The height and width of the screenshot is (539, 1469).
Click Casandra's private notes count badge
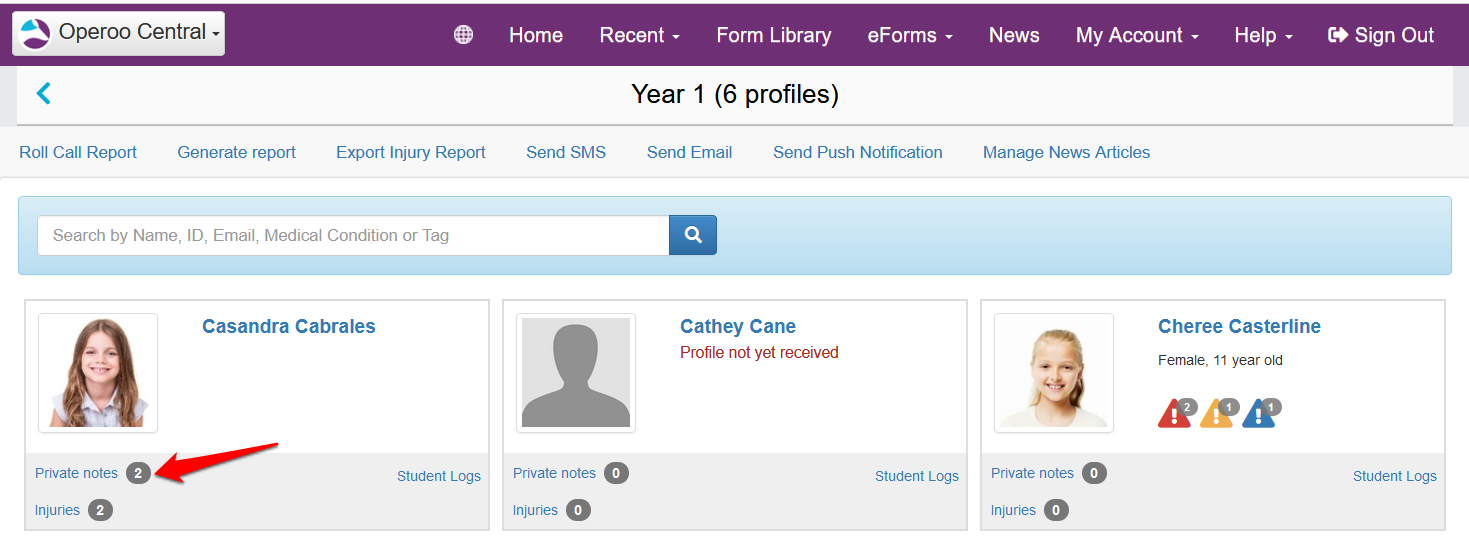point(138,473)
